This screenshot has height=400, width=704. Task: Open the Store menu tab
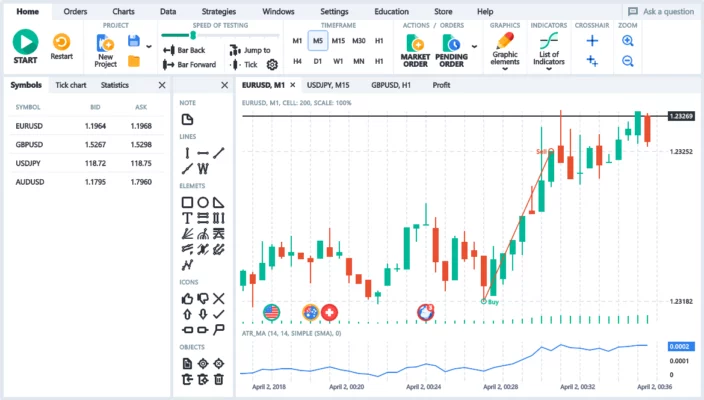point(443,12)
